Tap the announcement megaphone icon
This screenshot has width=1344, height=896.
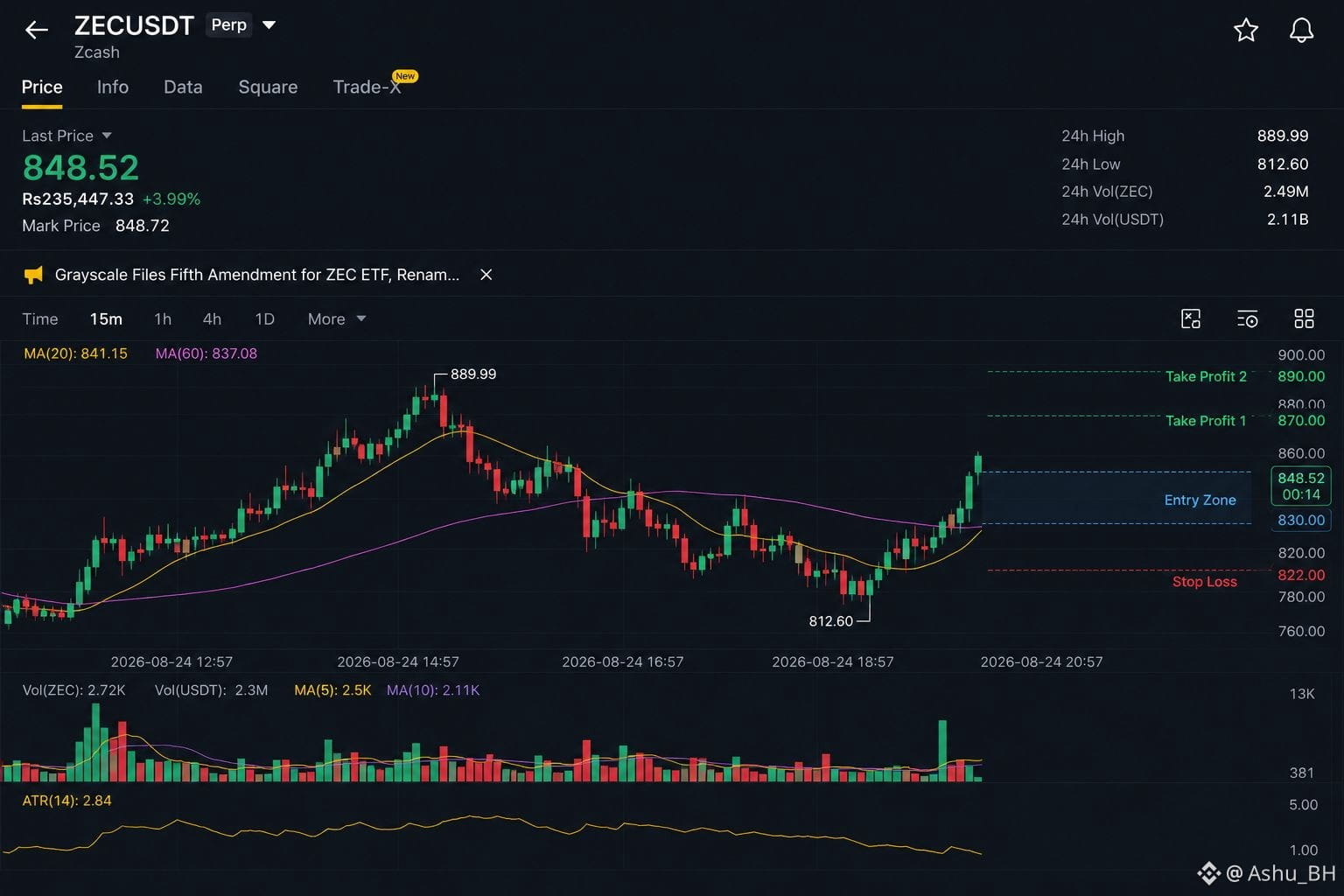point(33,275)
